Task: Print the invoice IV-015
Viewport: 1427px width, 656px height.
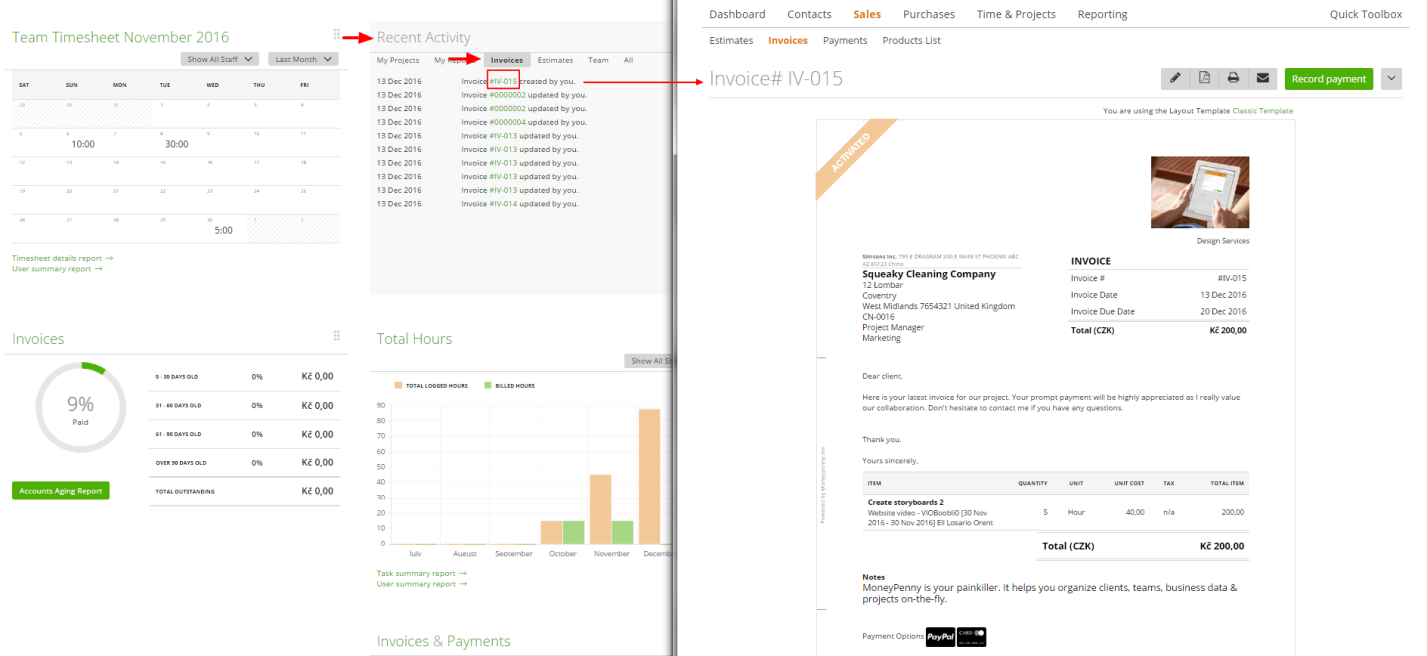Action: click(1234, 78)
